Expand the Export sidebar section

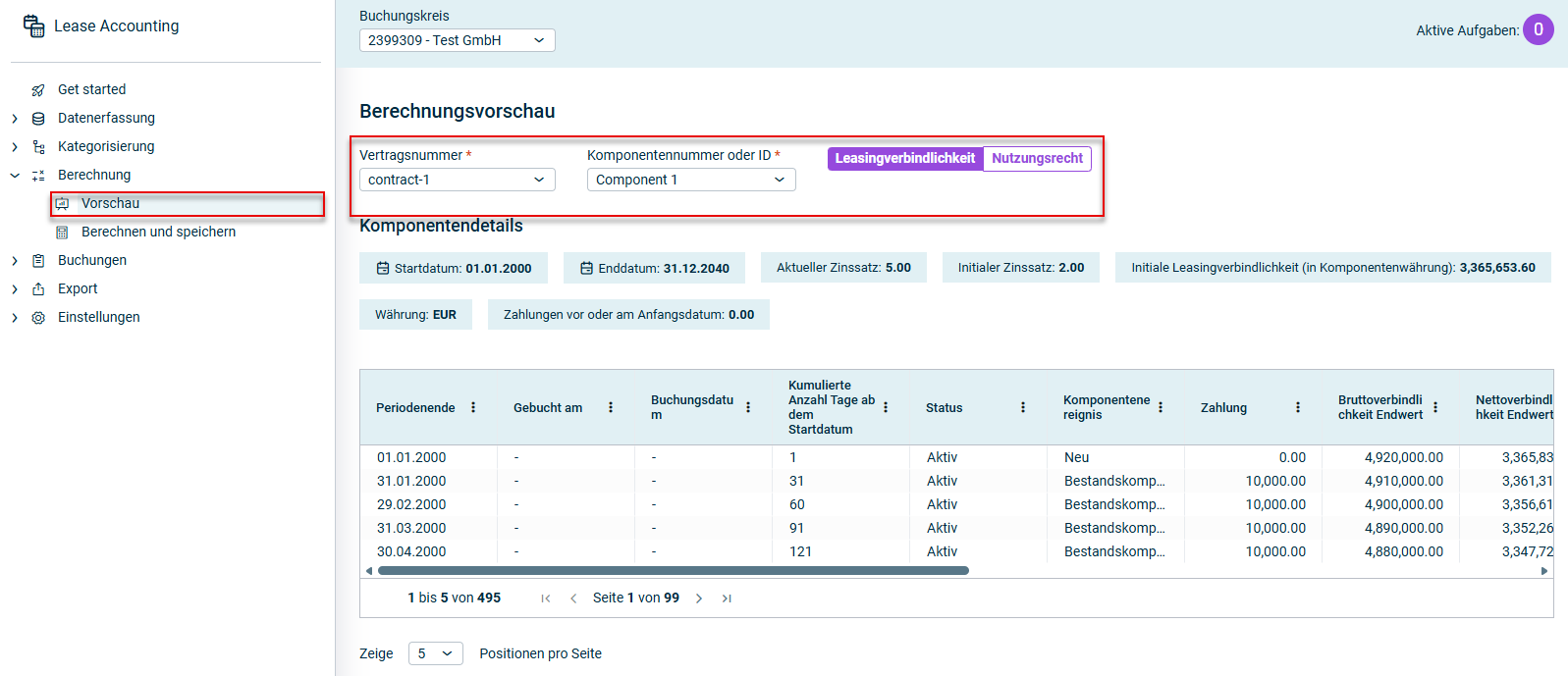(x=15, y=288)
